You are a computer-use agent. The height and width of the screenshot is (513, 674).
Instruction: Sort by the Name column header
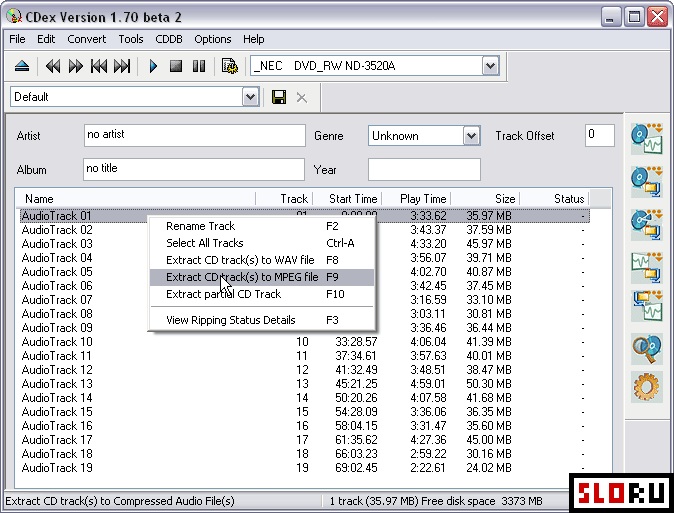[135, 199]
